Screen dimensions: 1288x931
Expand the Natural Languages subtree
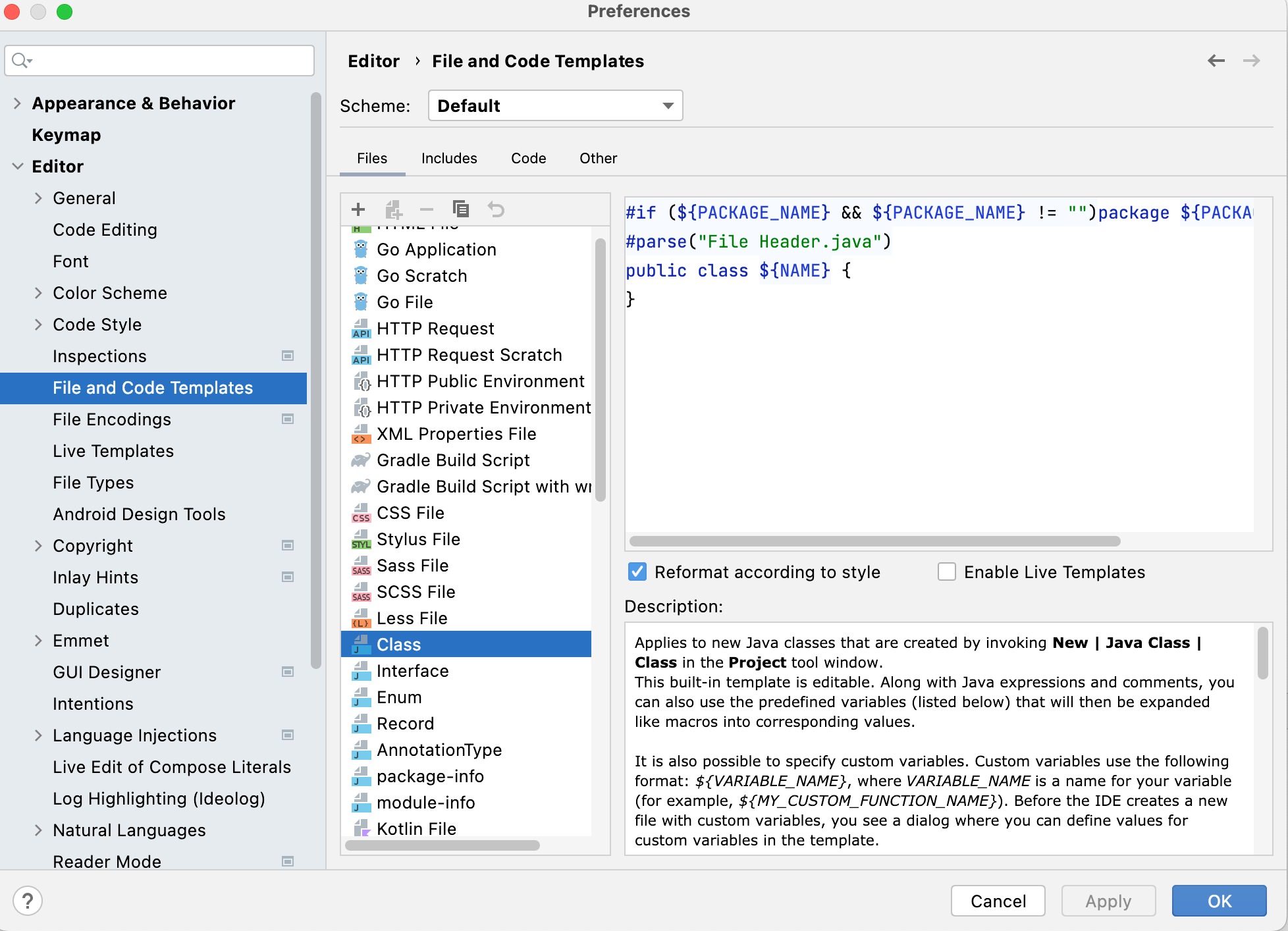38,830
